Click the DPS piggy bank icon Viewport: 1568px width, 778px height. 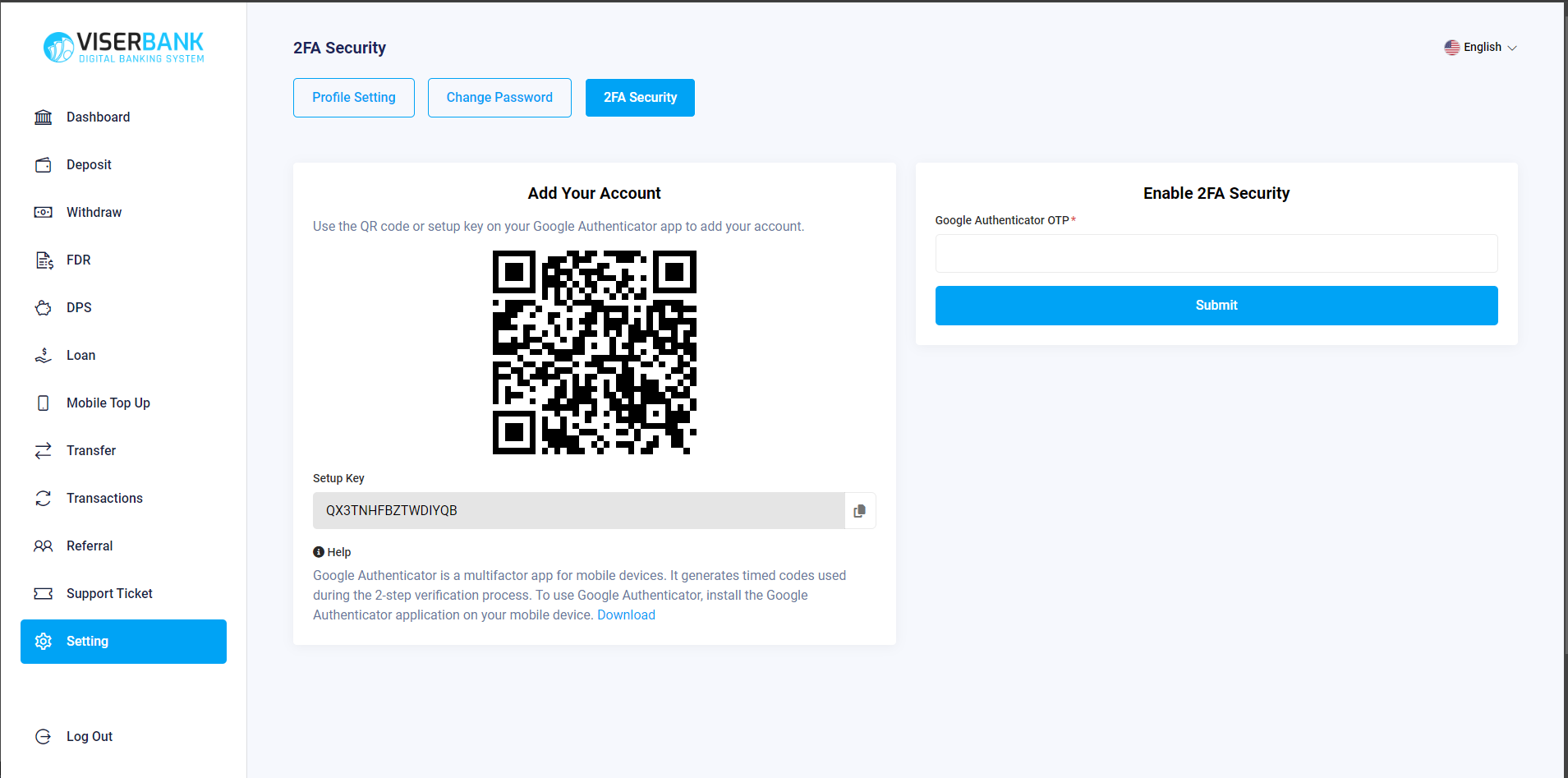43,307
